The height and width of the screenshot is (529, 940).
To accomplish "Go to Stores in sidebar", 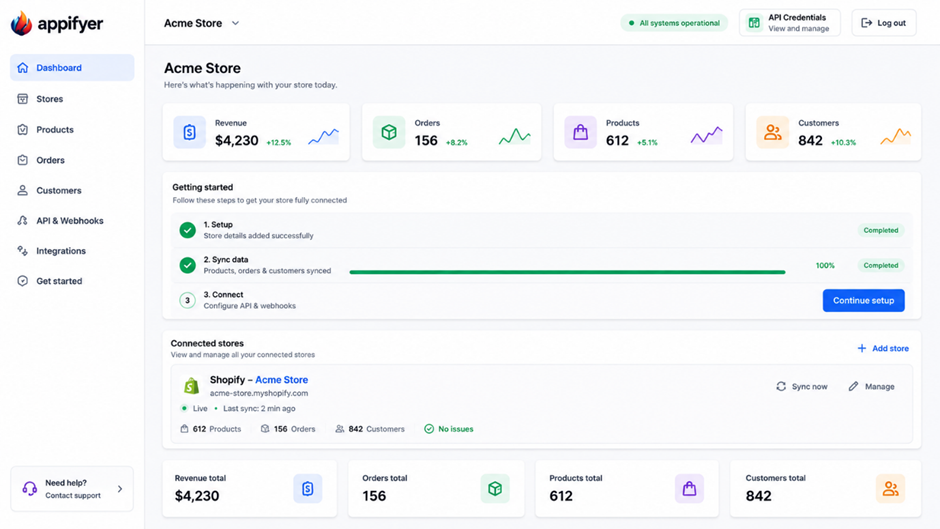I will tap(72, 99).
